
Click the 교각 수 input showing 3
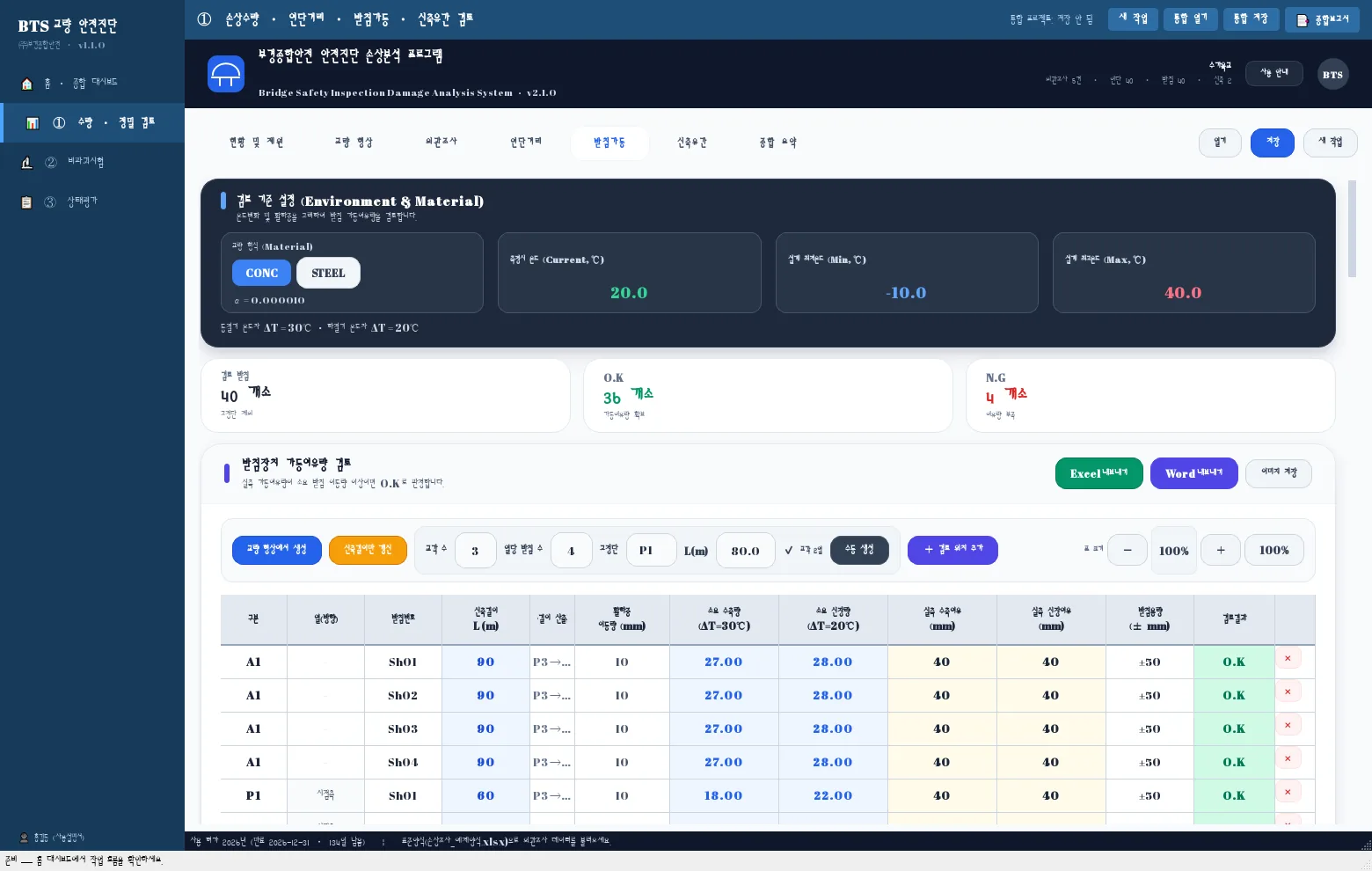(476, 551)
